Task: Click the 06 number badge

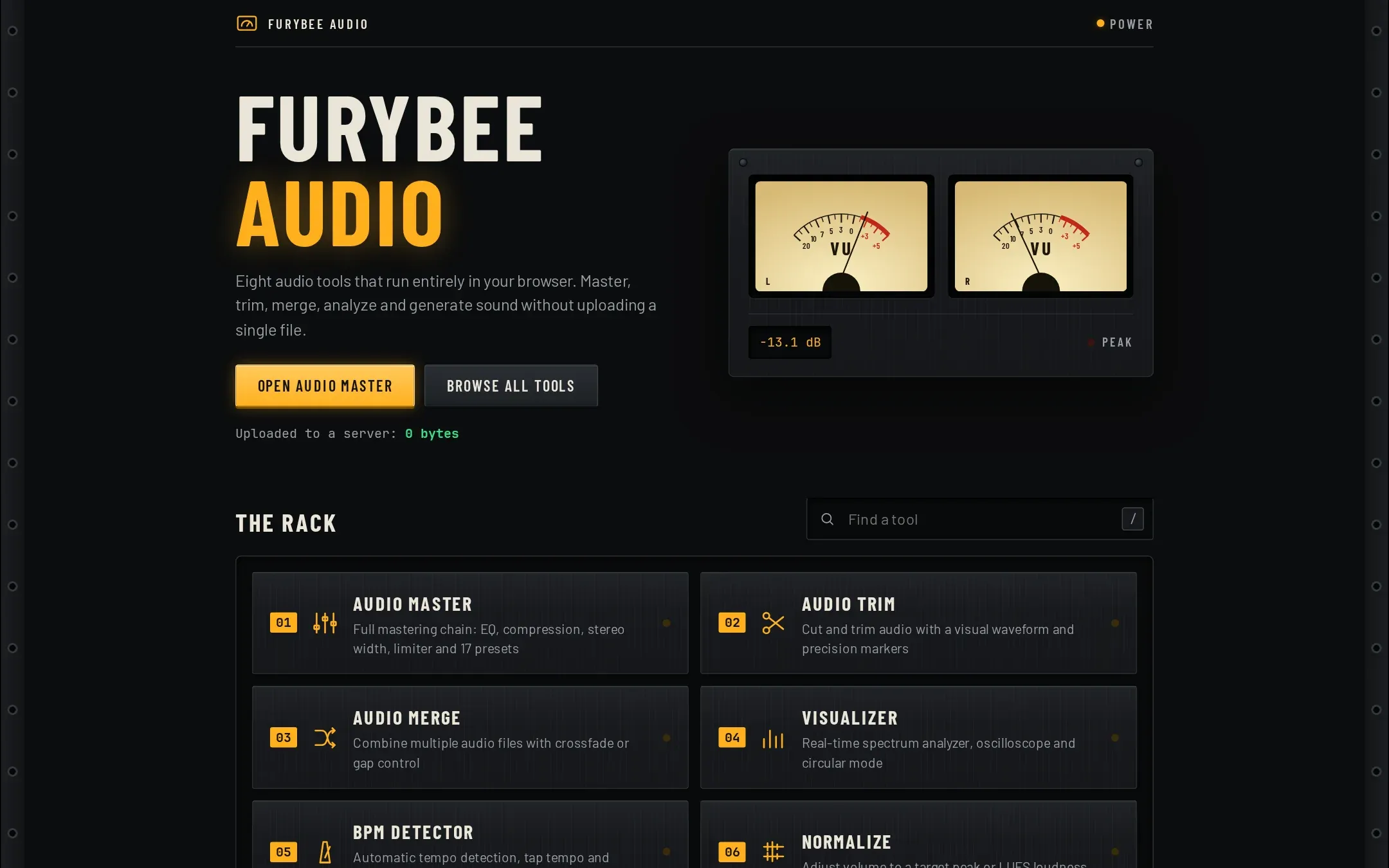Action: [x=732, y=852]
